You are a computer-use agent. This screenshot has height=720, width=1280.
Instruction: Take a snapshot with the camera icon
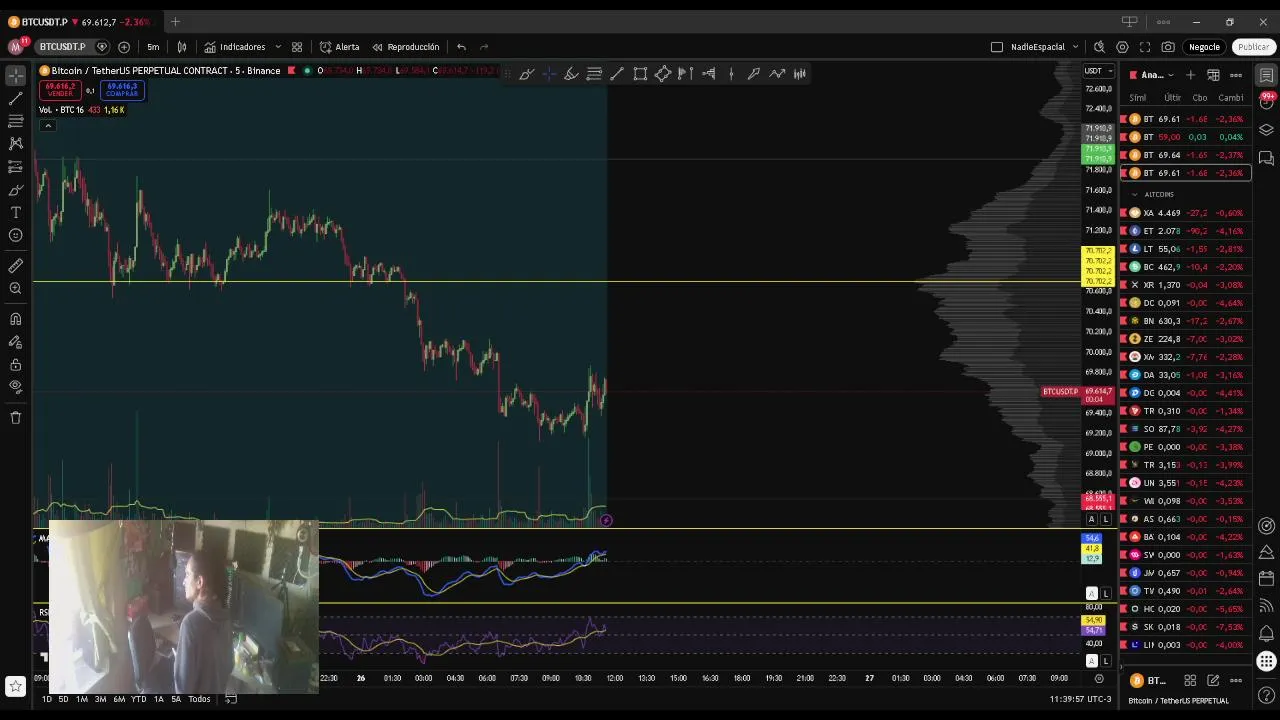(1168, 47)
